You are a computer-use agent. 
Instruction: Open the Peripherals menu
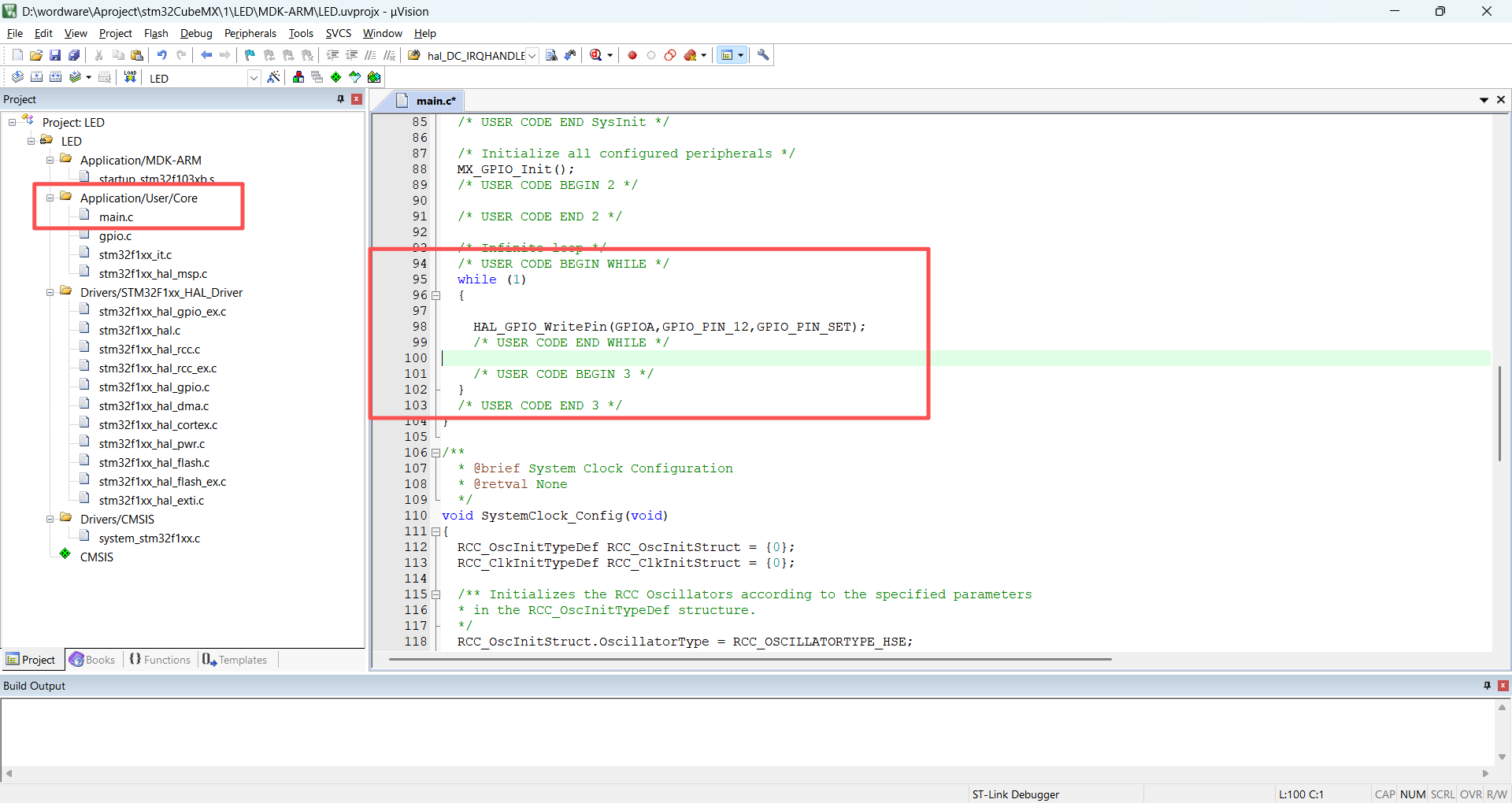coord(250,33)
